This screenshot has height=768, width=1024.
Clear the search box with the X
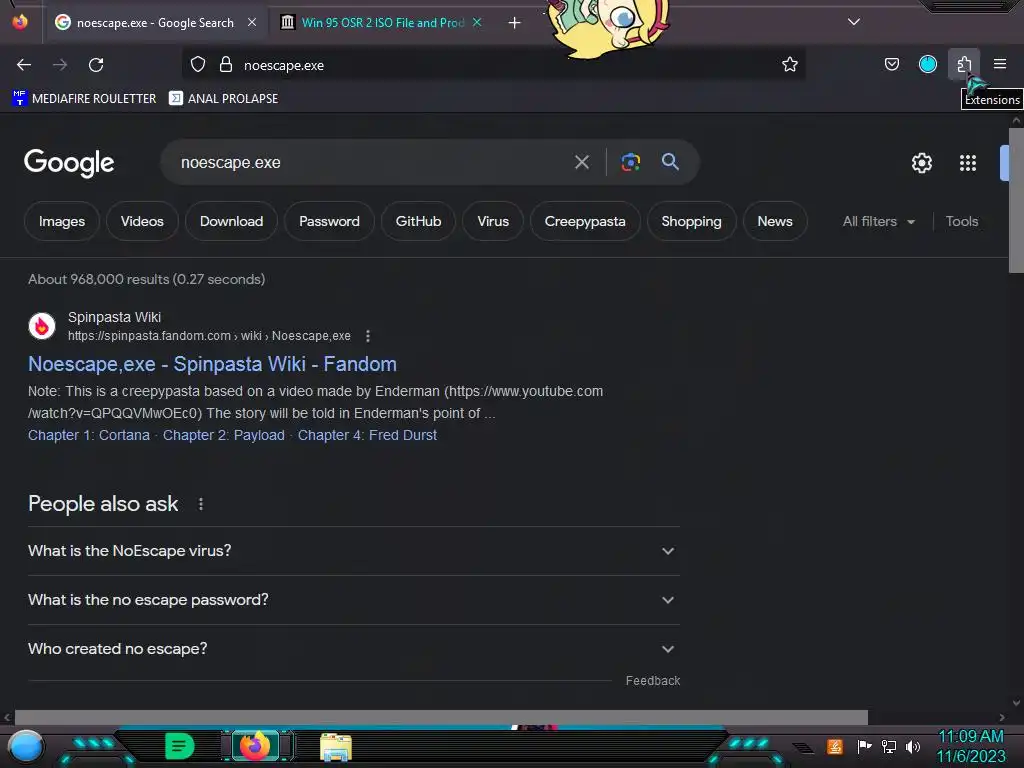(581, 162)
